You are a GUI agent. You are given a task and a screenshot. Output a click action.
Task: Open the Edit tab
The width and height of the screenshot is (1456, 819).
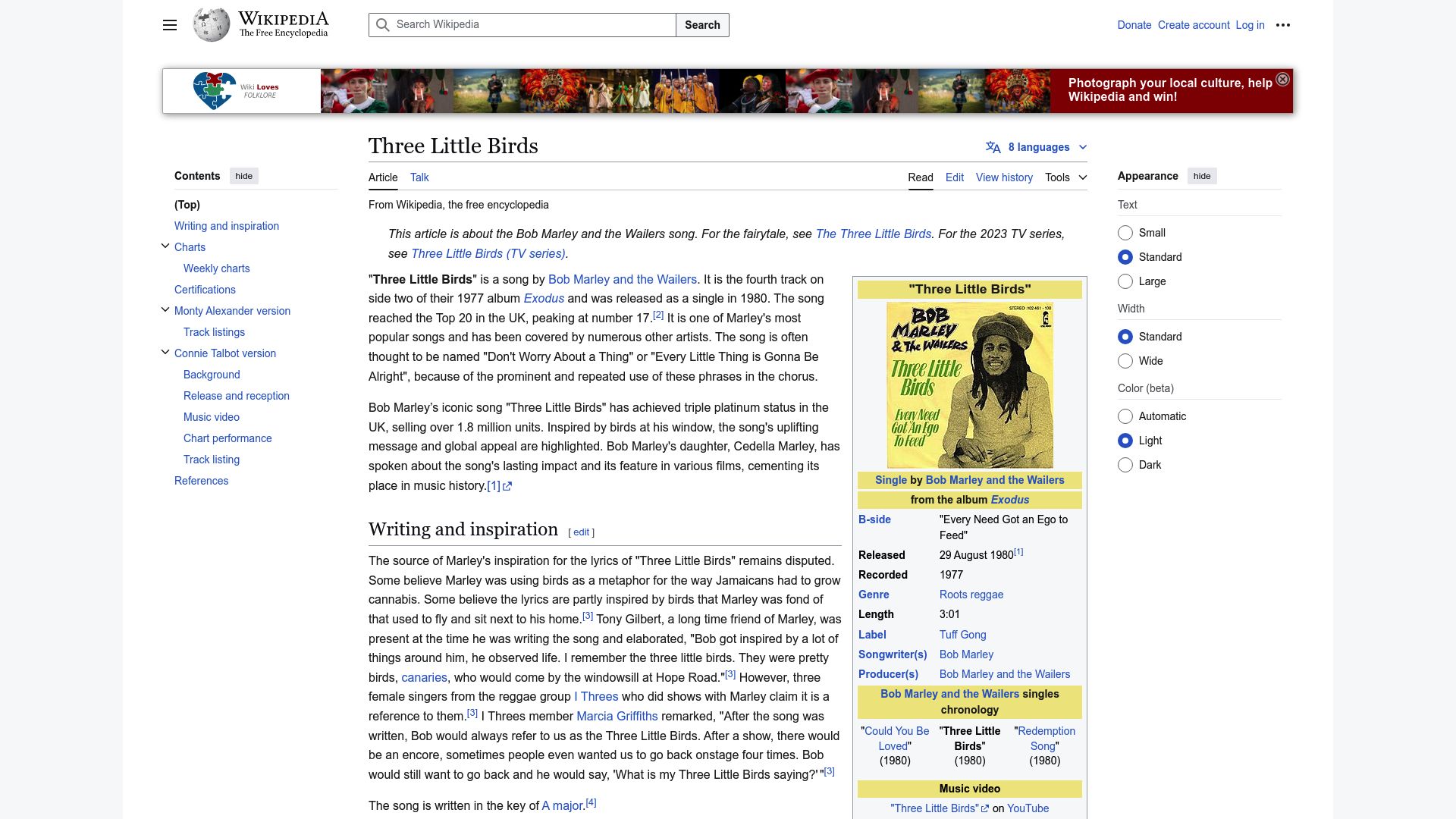[955, 177]
